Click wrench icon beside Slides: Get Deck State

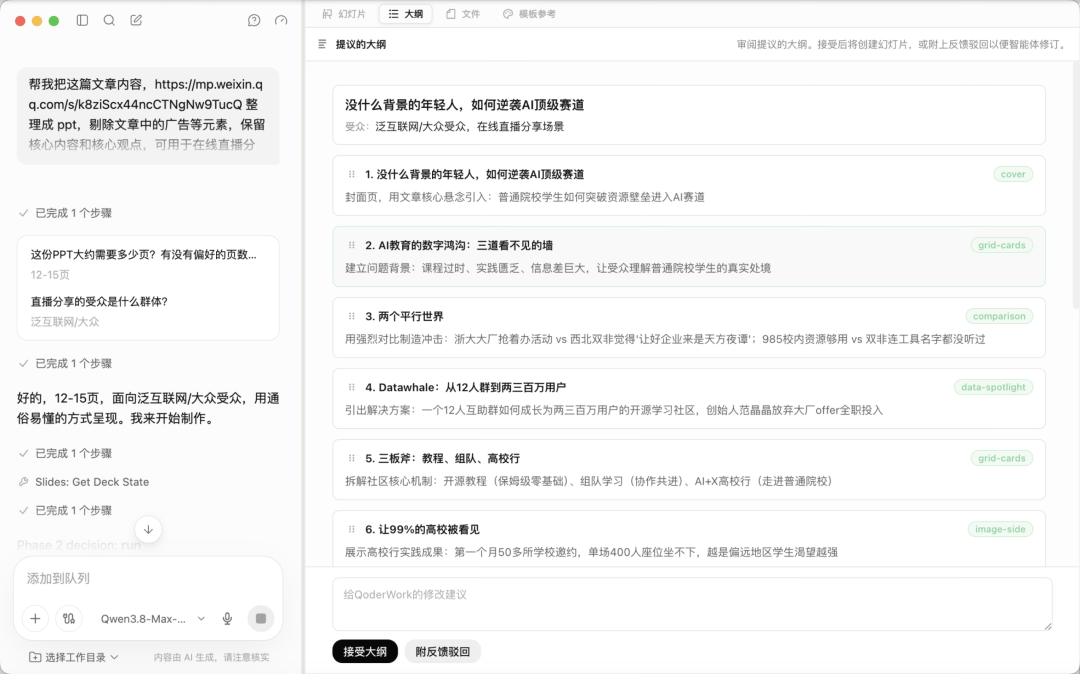[23, 482]
